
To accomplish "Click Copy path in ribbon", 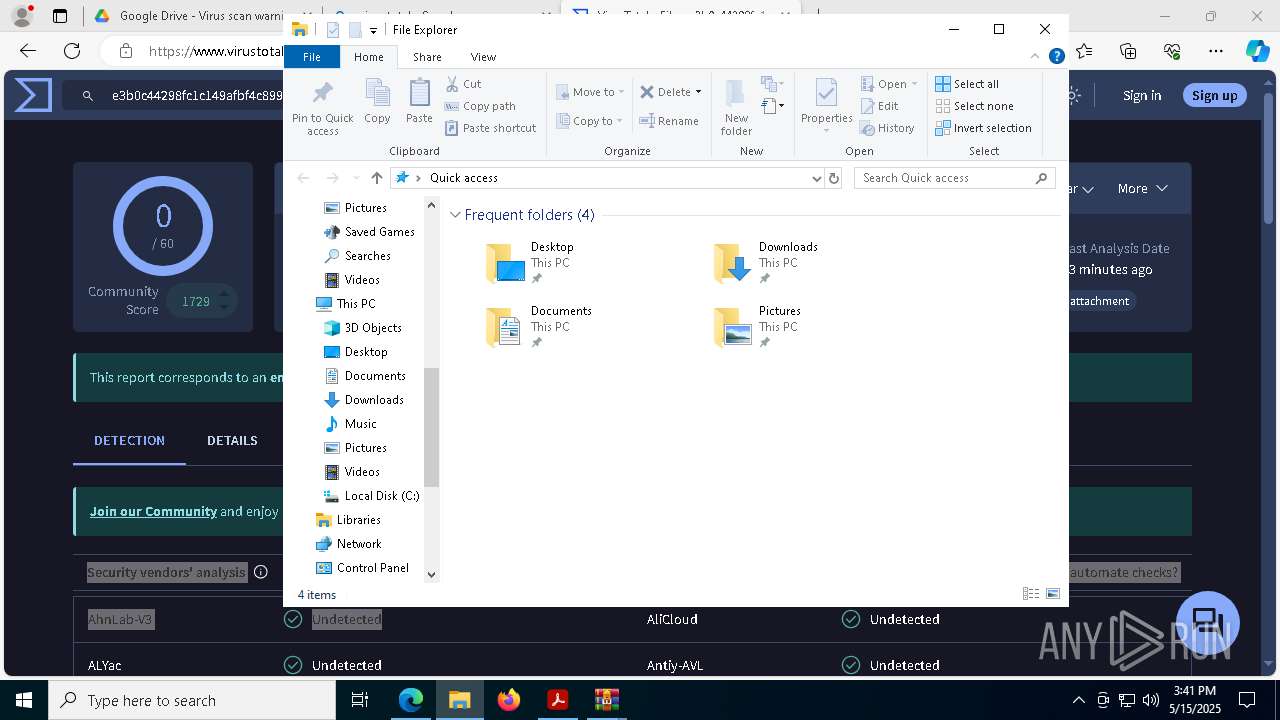I will 480,106.
